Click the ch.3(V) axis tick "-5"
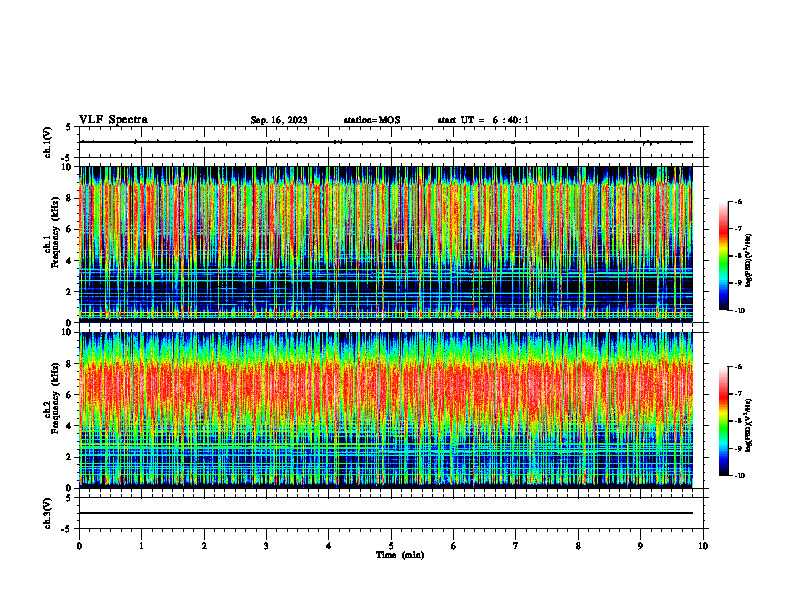The height and width of the screenshot is (612, 792). (x=67, y=529)
